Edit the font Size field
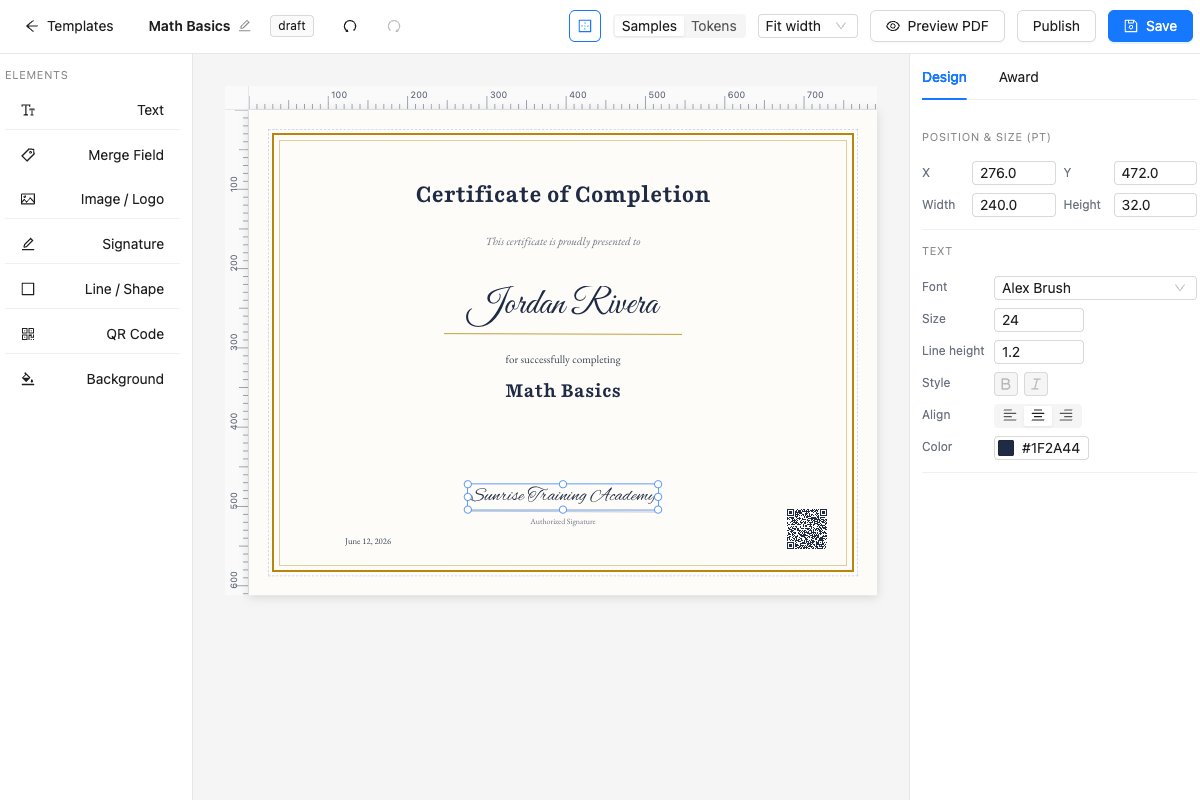Image resolution: width=1200 pixels, height=800 pixels. point(1039,320)
